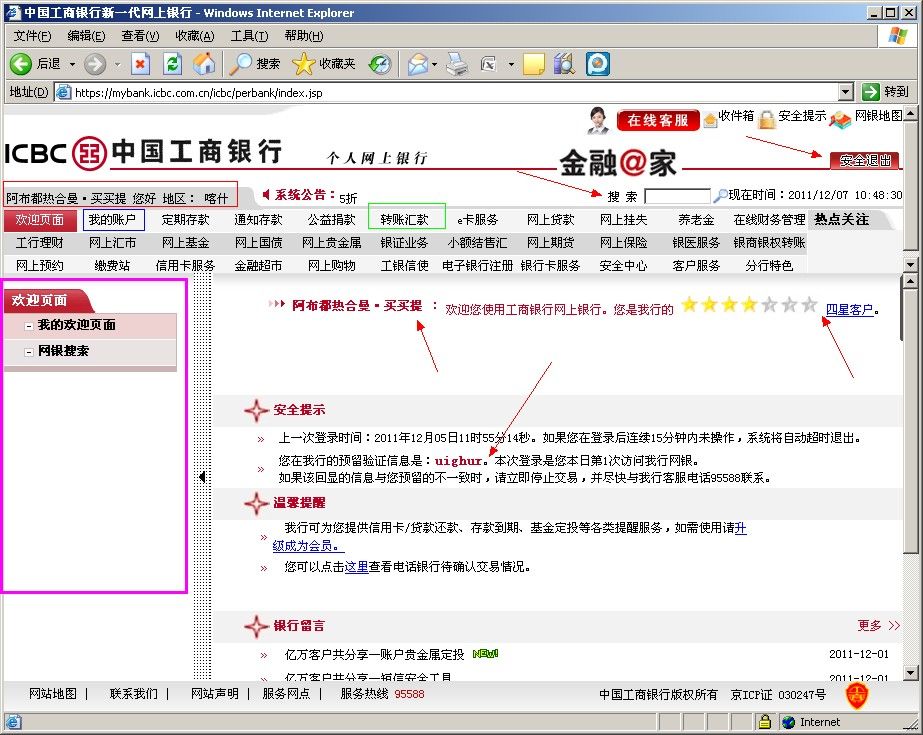Click the sidebar collapse arrow on divider

click(x=202, y=477)
